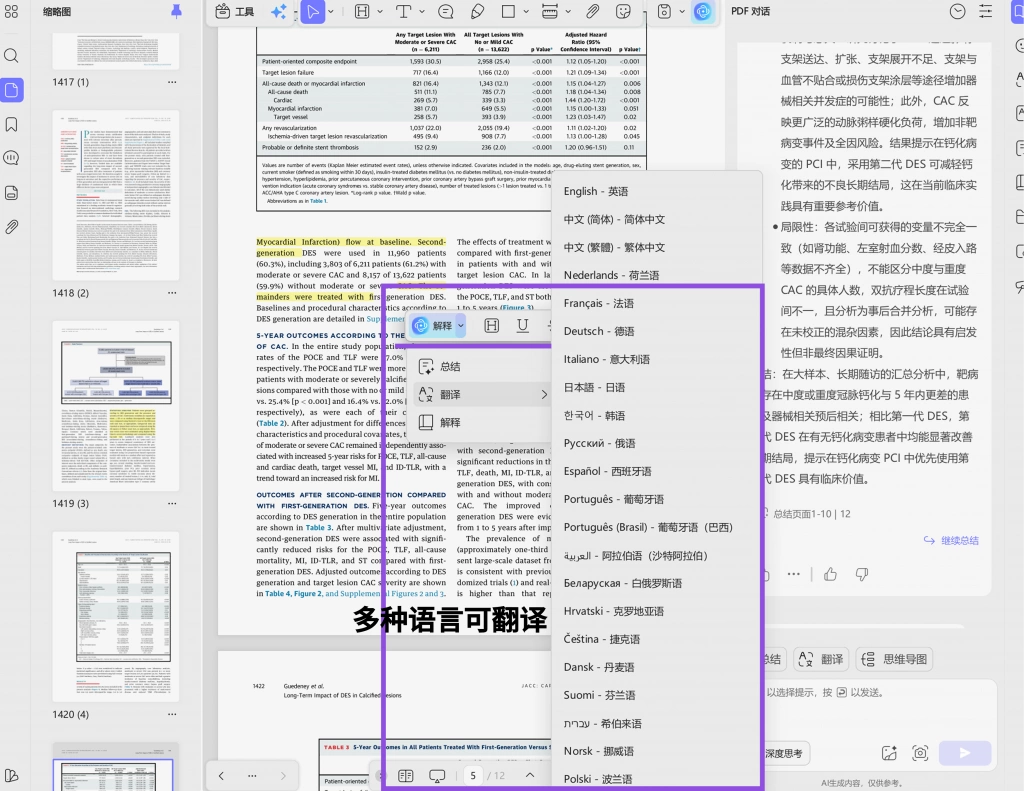Open the text tool dropdown arrow
Viewport: 1024px width, 791px height.
point(421,12)
